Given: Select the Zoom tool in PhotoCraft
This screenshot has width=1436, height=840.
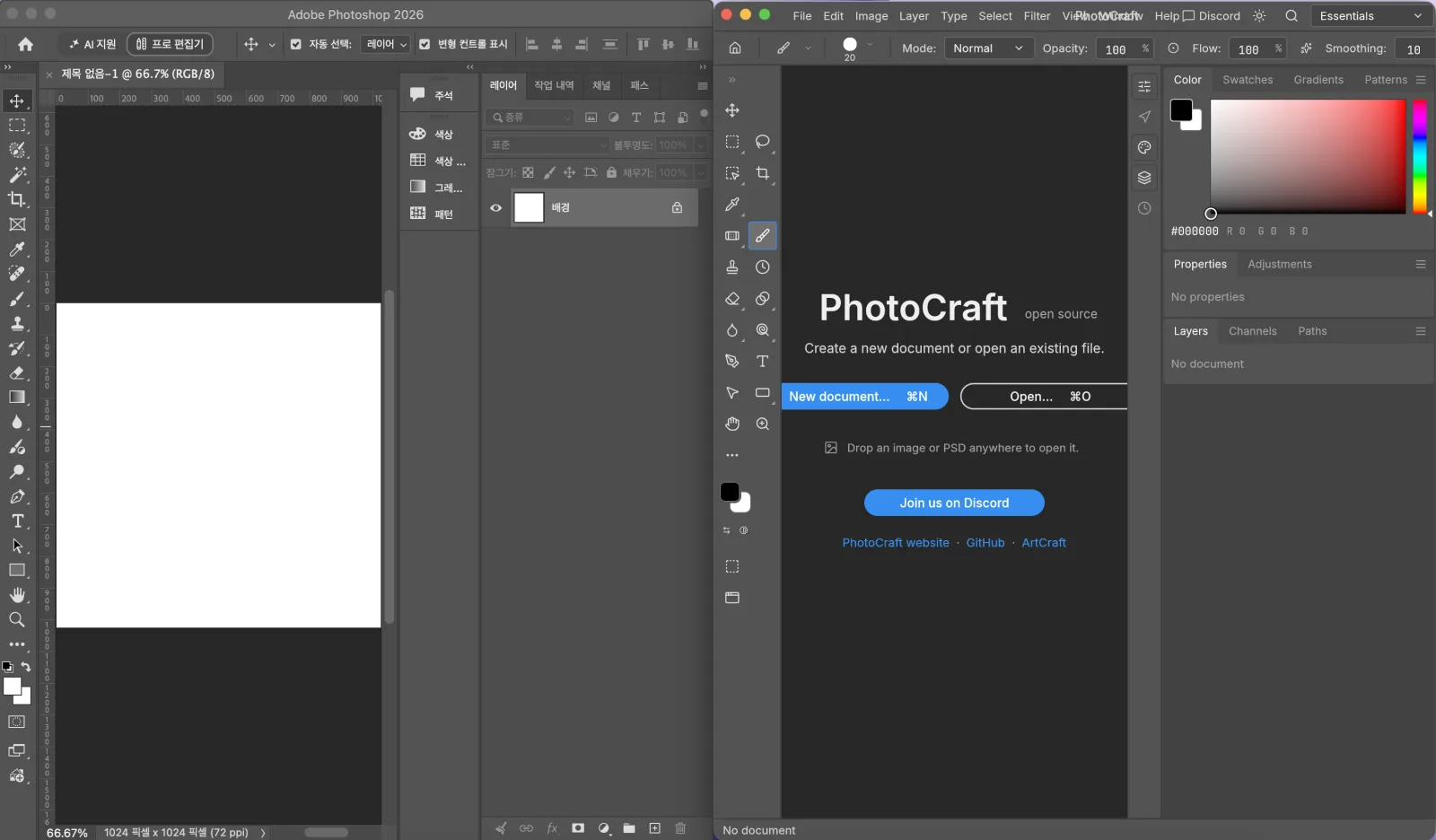Looking at the screenshot, I should [762, 424].
